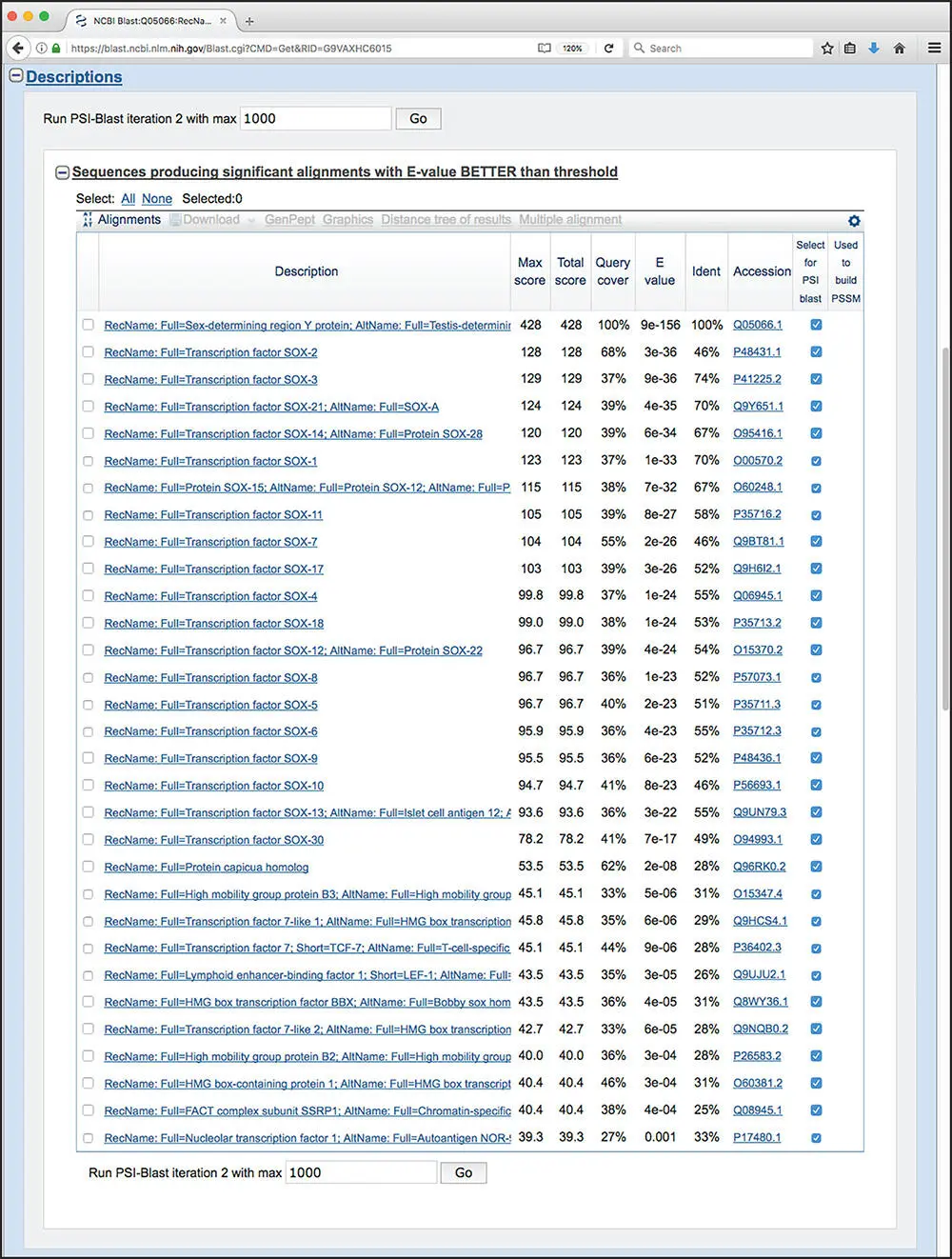Open accession O15347.4 link

(758, 894)
